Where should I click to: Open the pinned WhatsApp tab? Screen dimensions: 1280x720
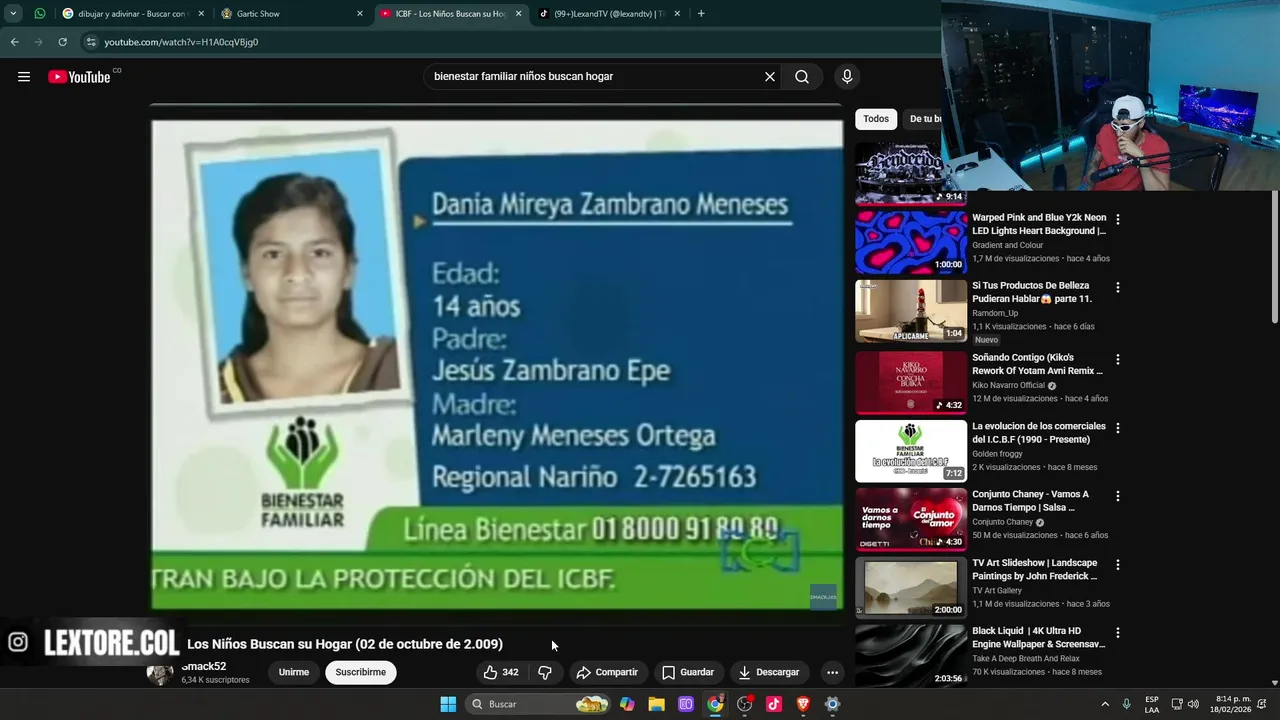39,14
